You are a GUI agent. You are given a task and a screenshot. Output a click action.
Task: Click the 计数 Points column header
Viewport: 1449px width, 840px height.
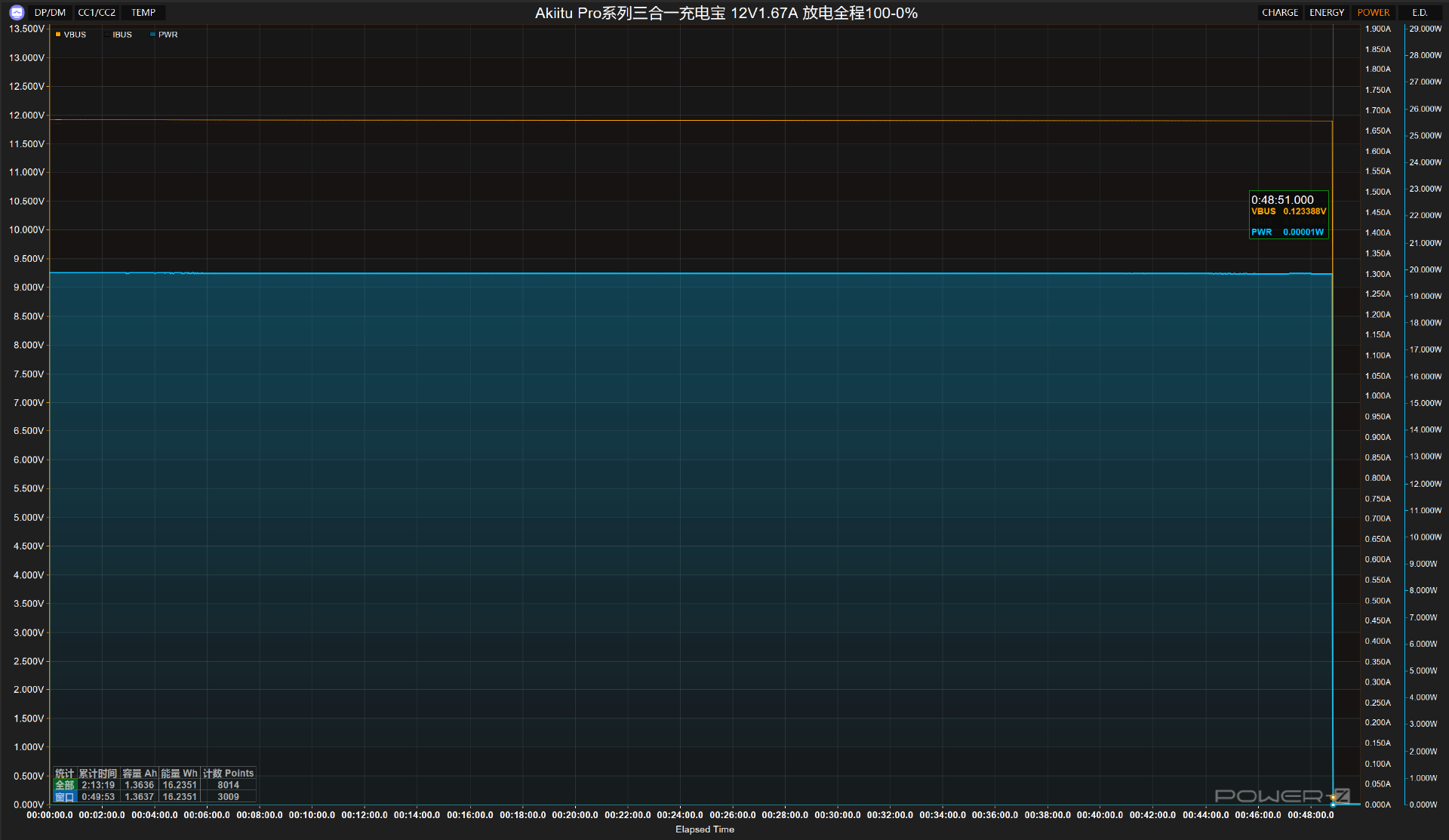click(x=229, y=774)
